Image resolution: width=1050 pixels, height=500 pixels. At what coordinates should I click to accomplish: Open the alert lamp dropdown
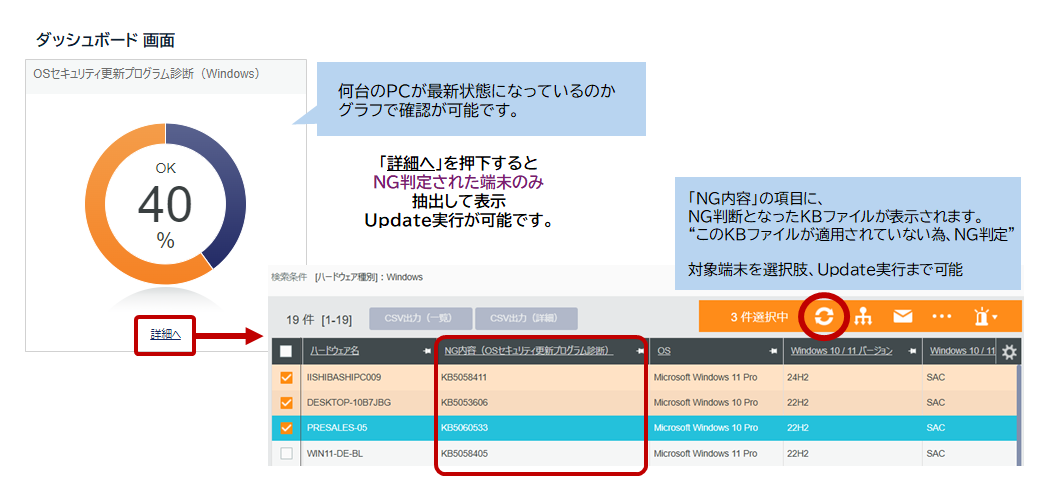(985, 317)
